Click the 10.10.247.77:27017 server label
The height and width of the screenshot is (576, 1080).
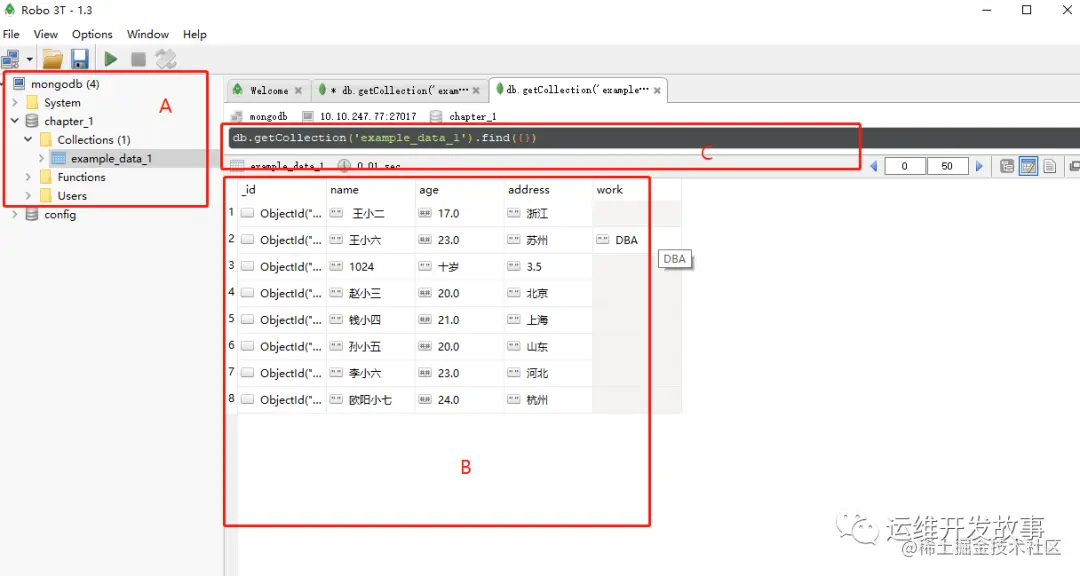click(368, 116)
